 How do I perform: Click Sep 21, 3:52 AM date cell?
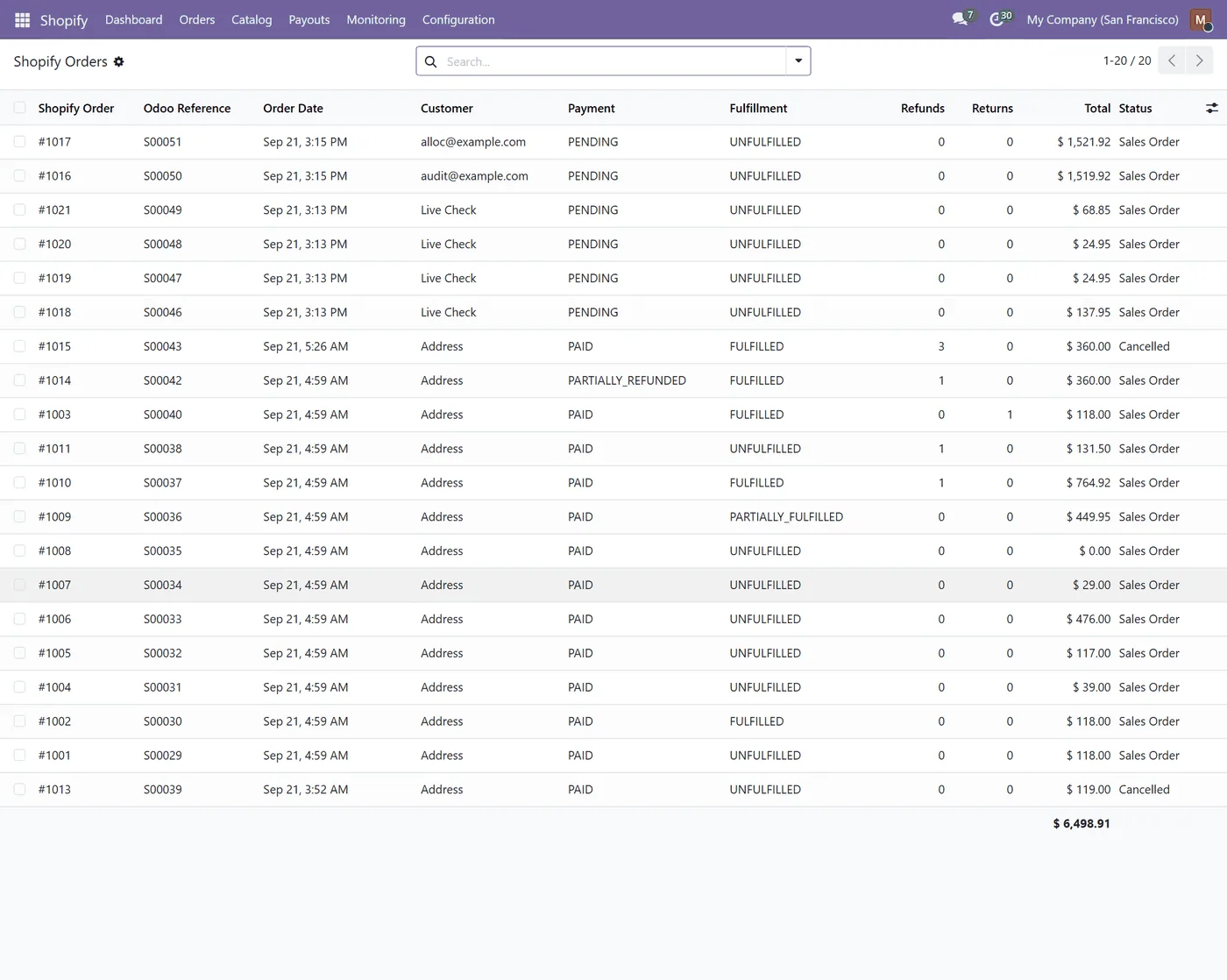tap(305, 790)
